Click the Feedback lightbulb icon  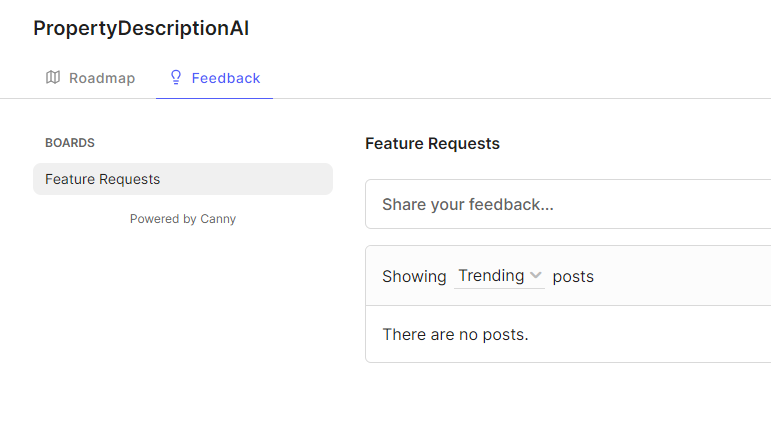click(x=176, y=78)
